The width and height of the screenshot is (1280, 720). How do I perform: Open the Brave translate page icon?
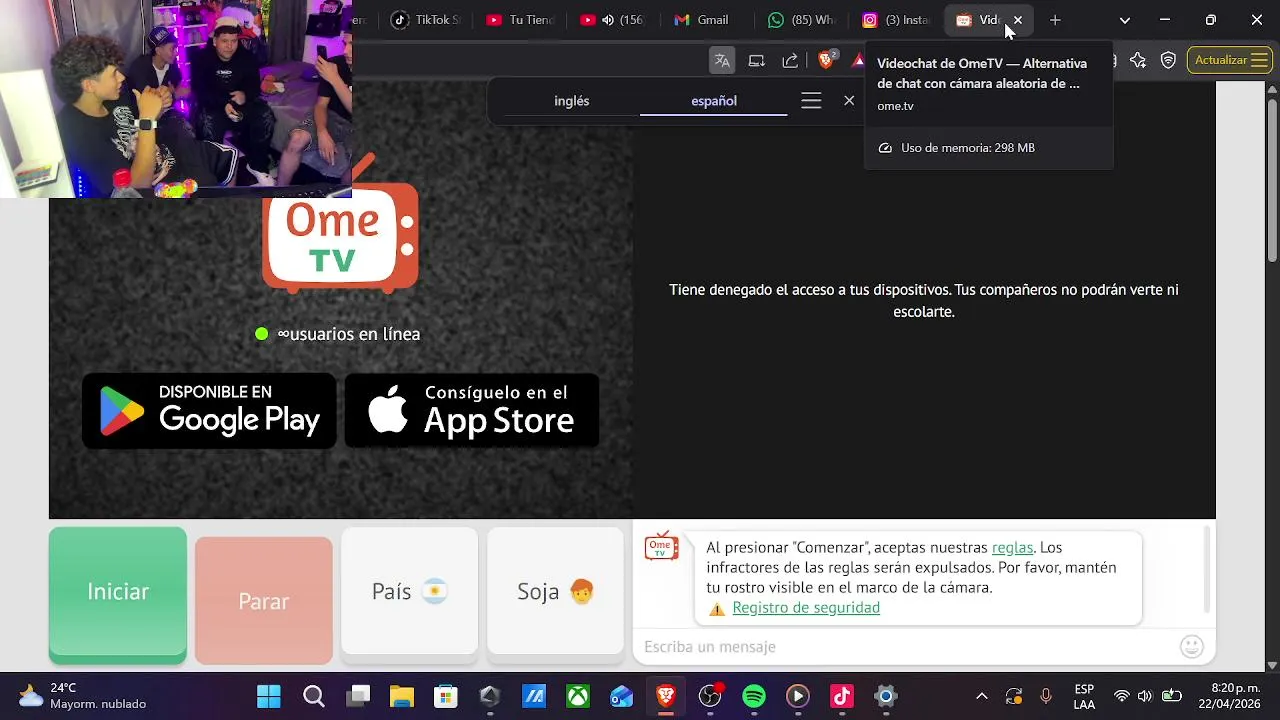722,61
